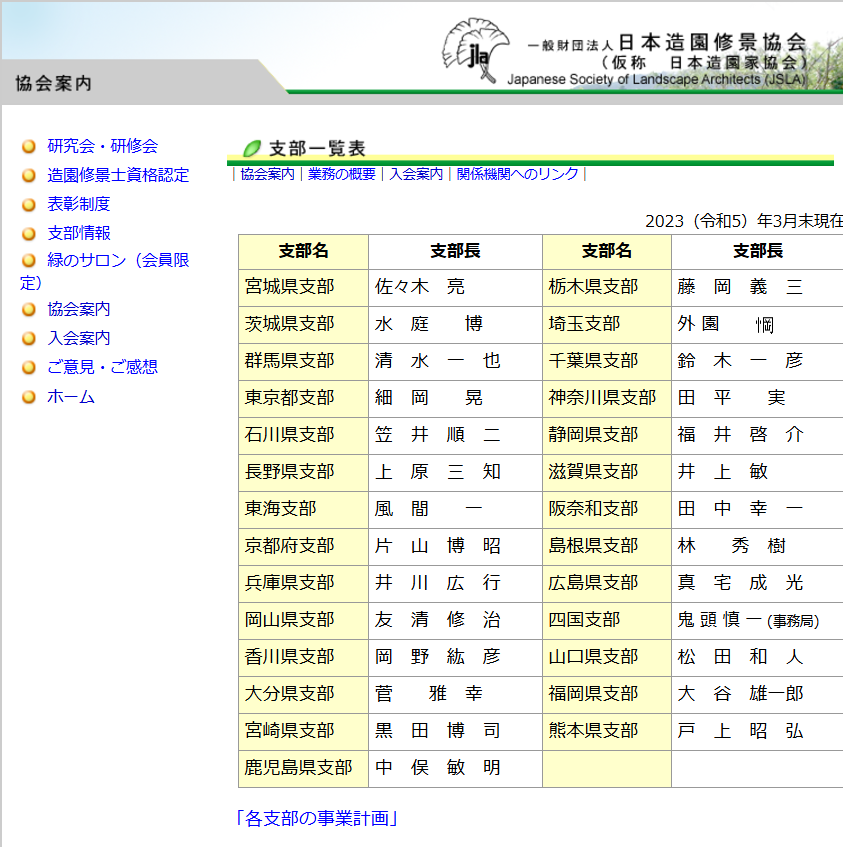Go to 表彰制度 page
The width and height of the screenshot is (843, 847).
click(x=78, y=204)
